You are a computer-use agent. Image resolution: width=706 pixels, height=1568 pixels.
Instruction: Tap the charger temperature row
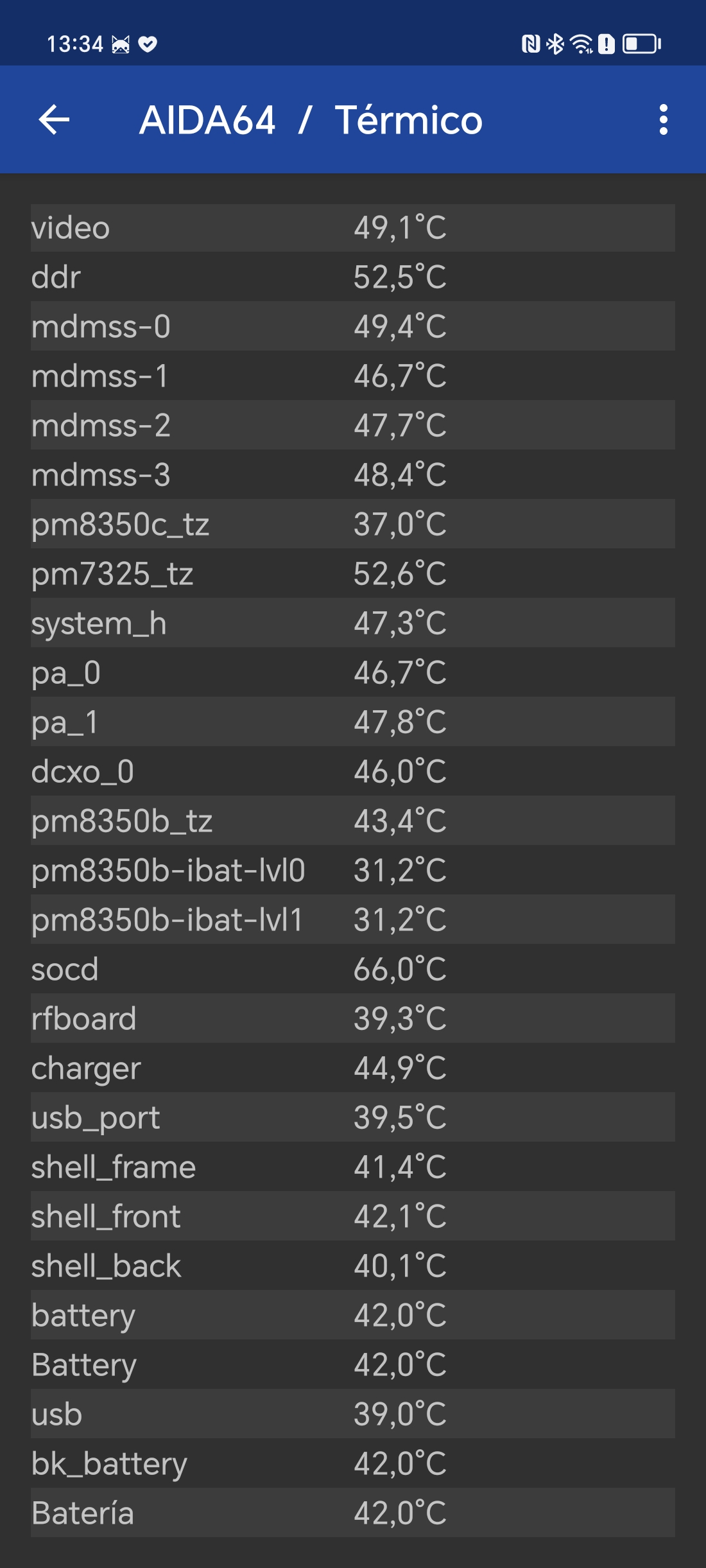click(x=353, y=1068)
